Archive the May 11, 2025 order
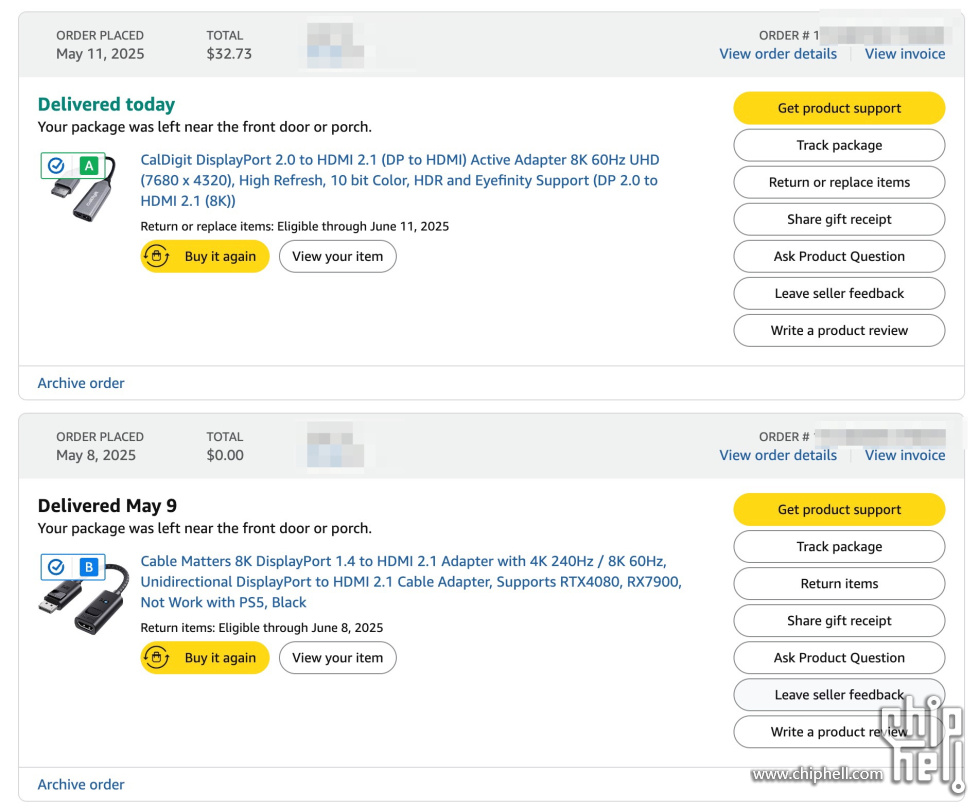This screenshot has width=979, height=809. coord(81,383)
